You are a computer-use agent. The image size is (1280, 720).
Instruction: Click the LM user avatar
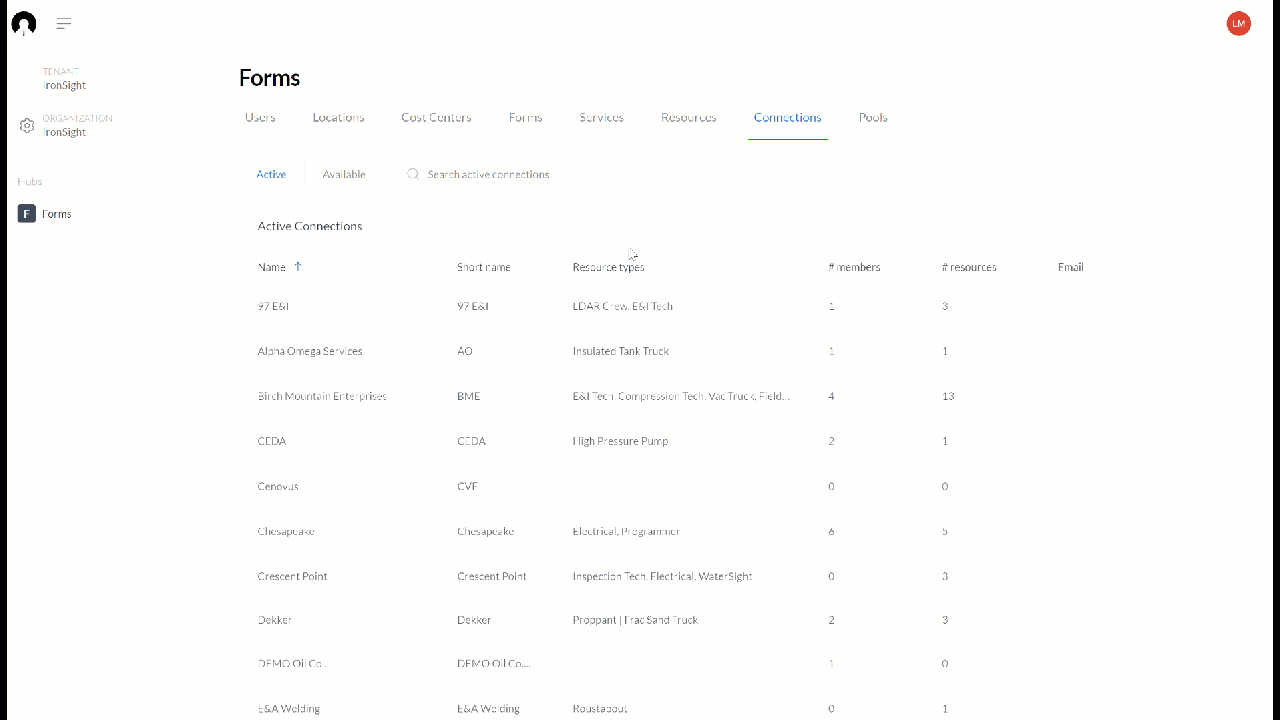(x=1238, y=23)
